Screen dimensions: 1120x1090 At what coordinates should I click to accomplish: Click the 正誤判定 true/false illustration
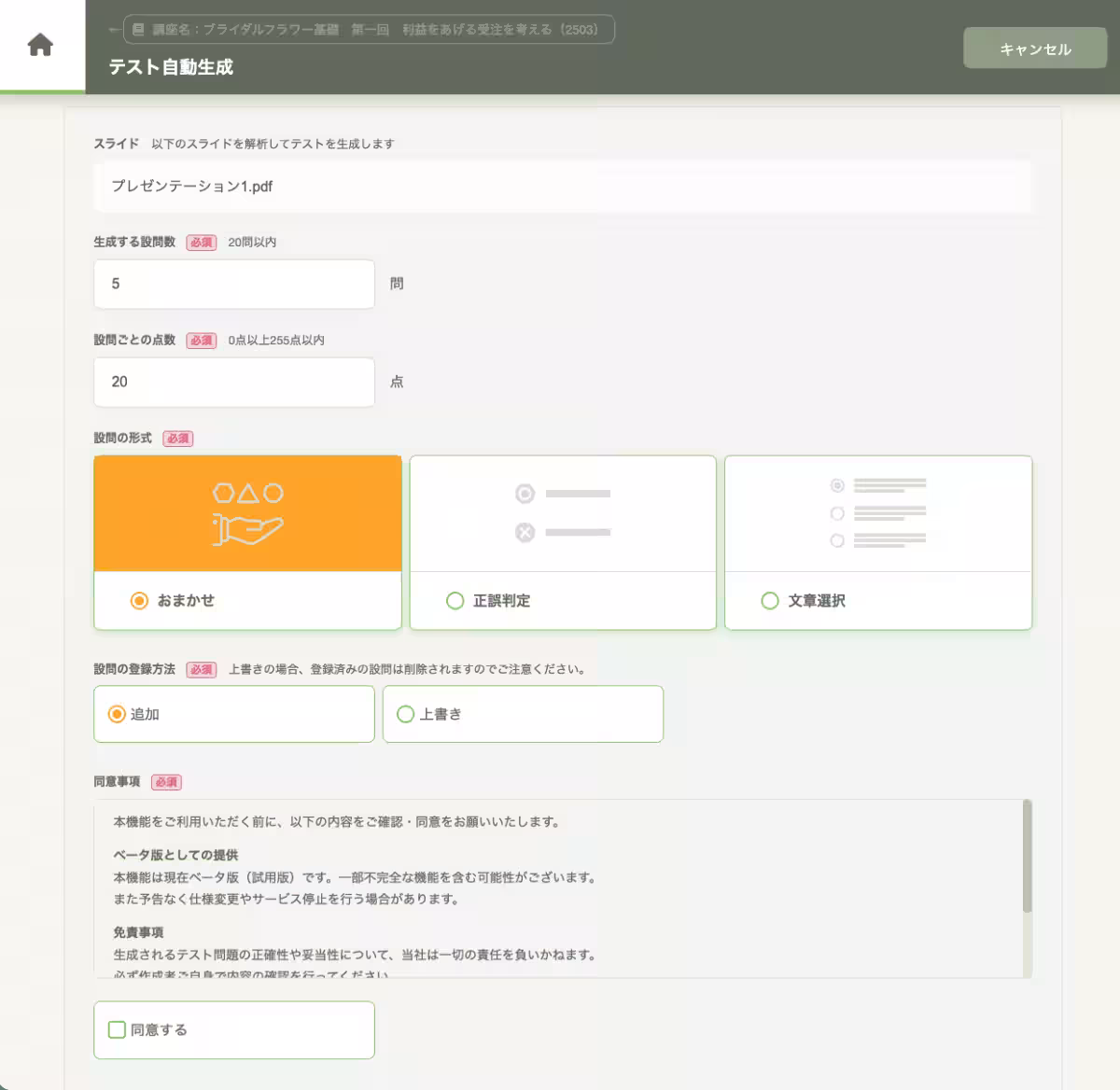pos(563,513)
